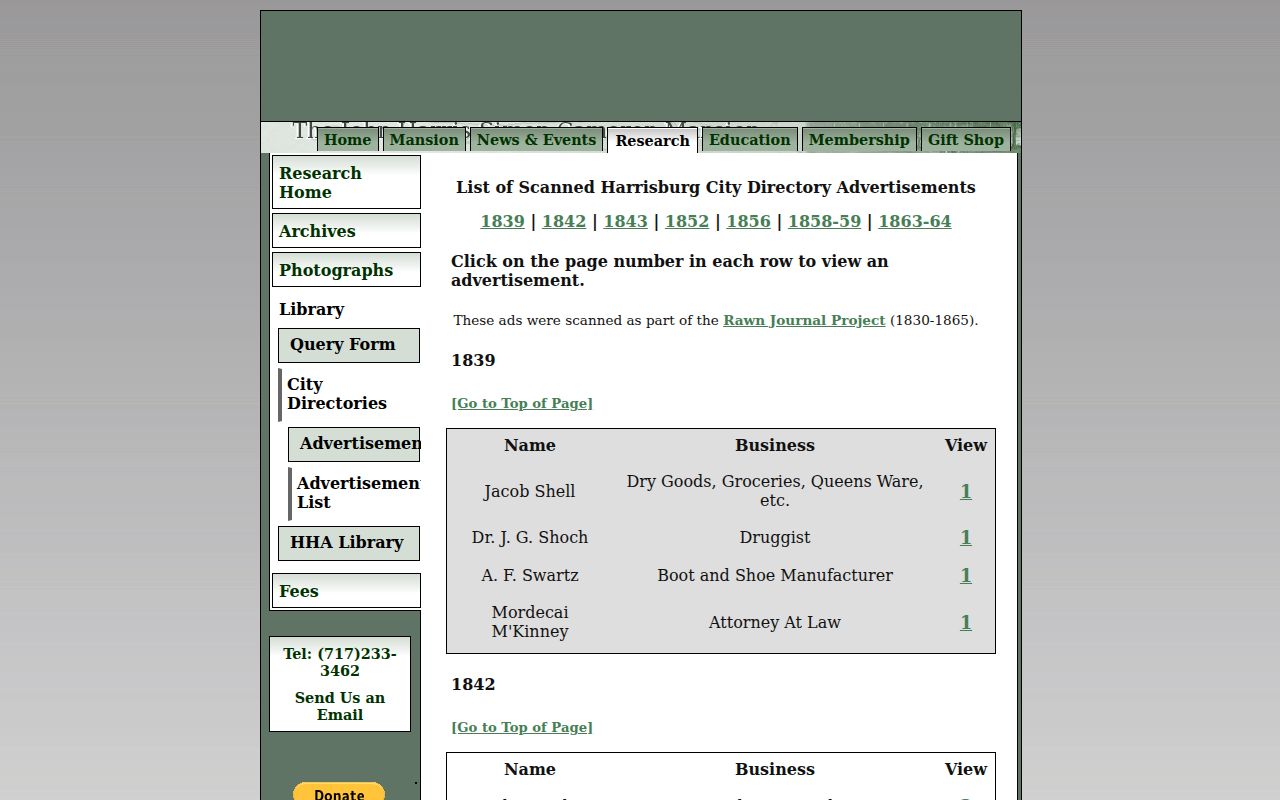Open the Gift Shop tab

point(966,140)
